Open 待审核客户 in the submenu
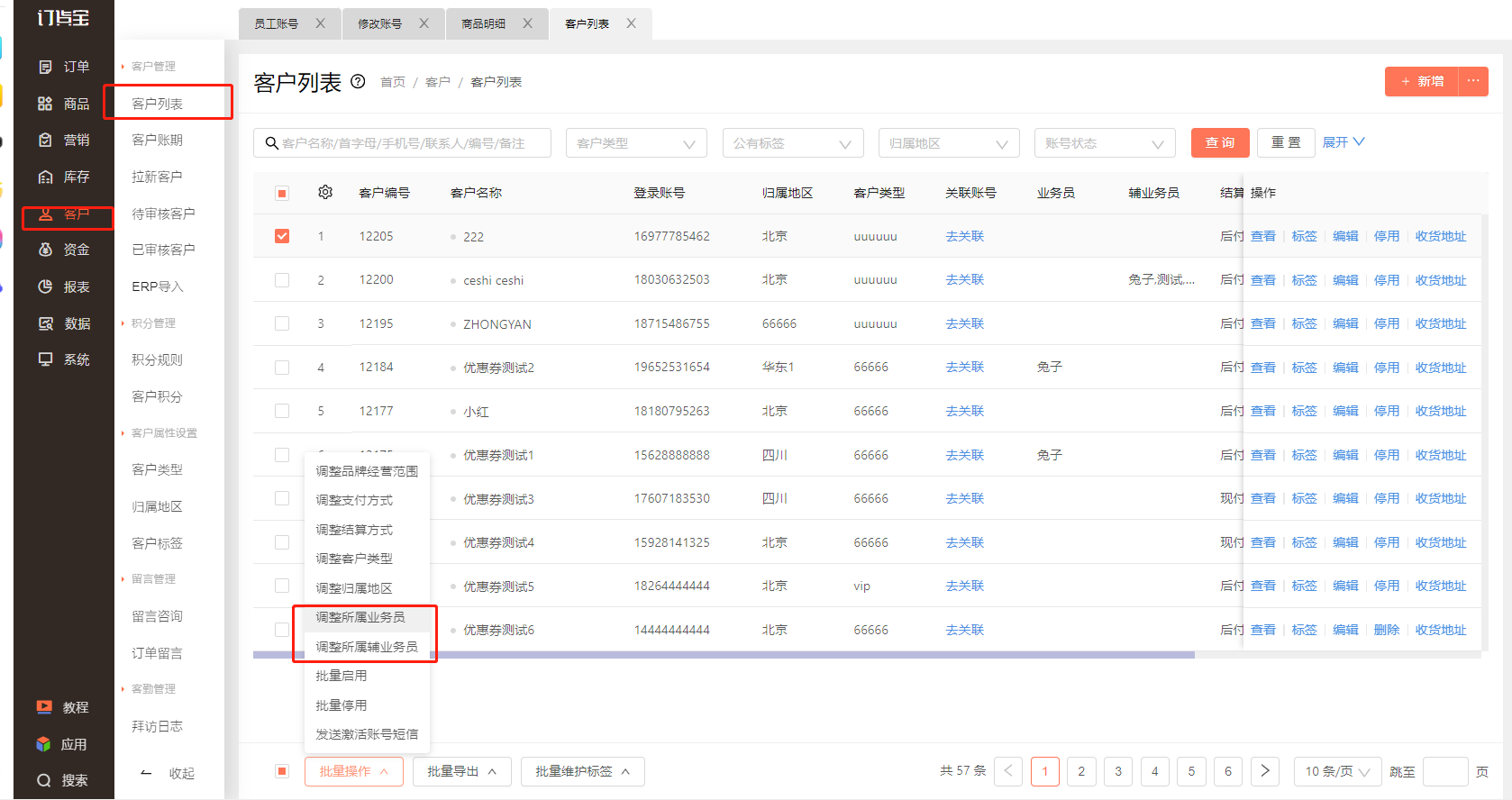The image size is (1512, 800). tap(163, 214)
